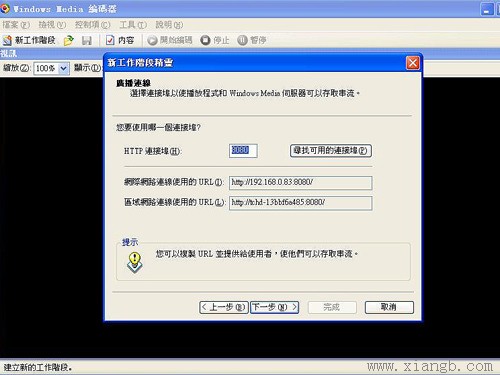The image size is (500, 375).
Task: Open the 說明 menu
Action: tap(169, 25)
